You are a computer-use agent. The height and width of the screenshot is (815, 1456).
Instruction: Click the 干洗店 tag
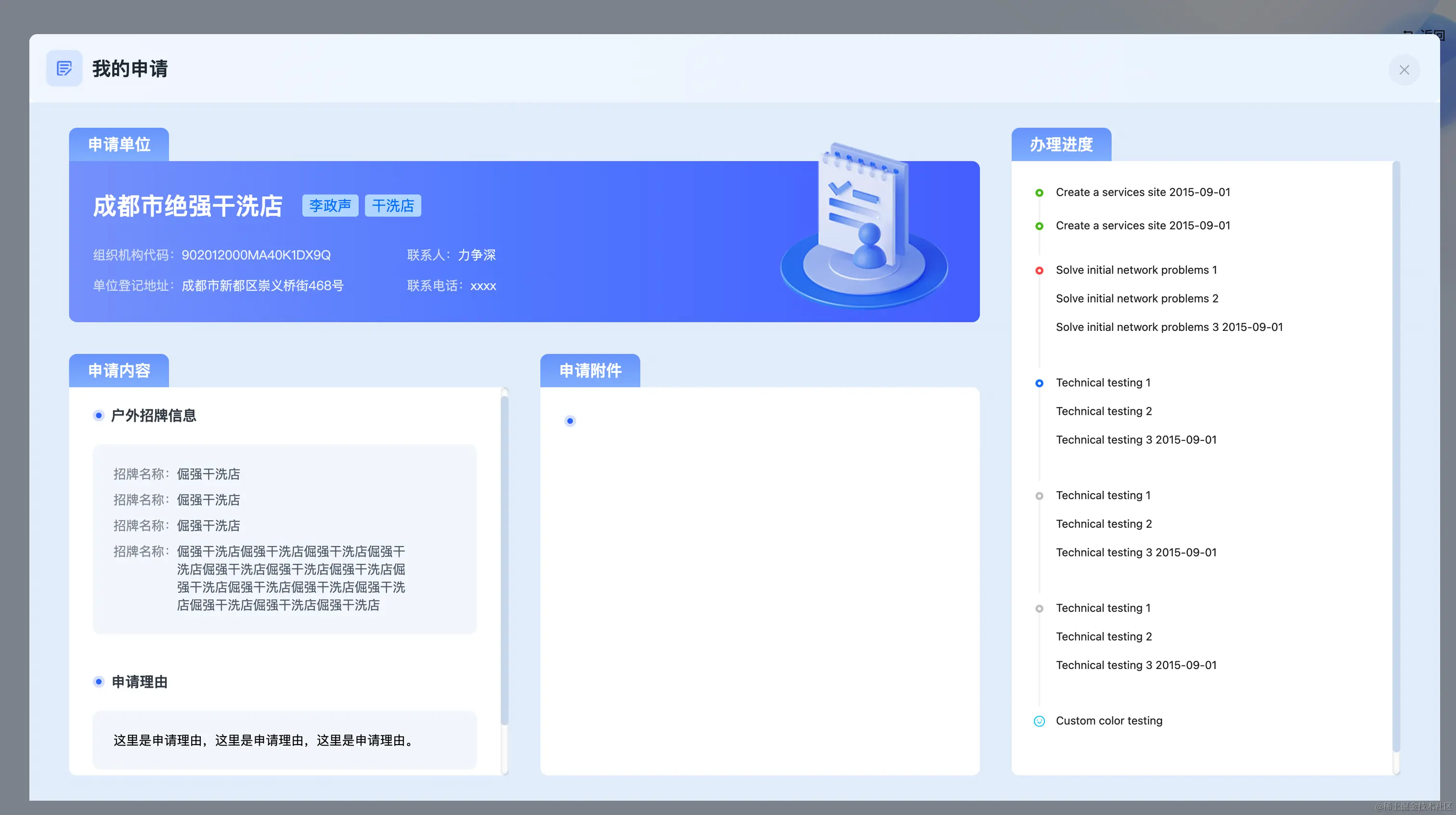[393, 205]
